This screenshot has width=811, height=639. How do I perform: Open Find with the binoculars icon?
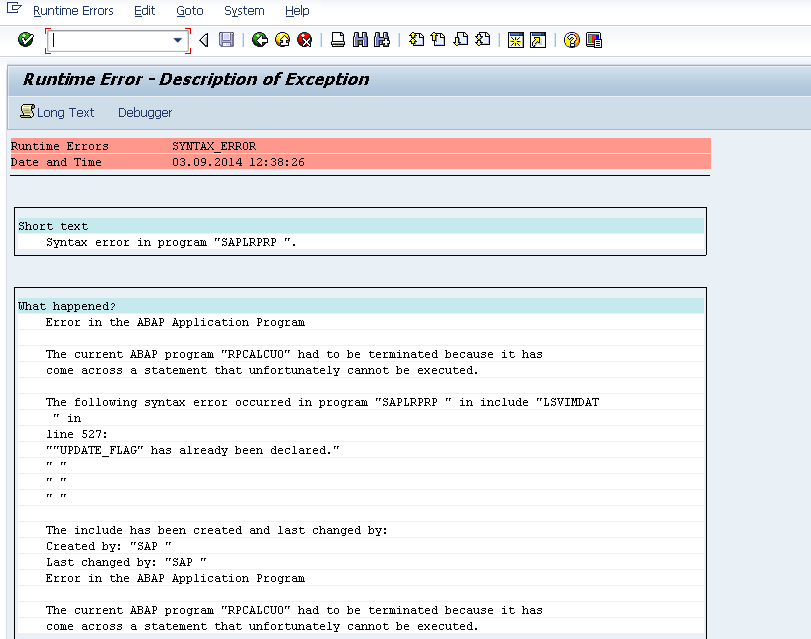pos(360,40)
